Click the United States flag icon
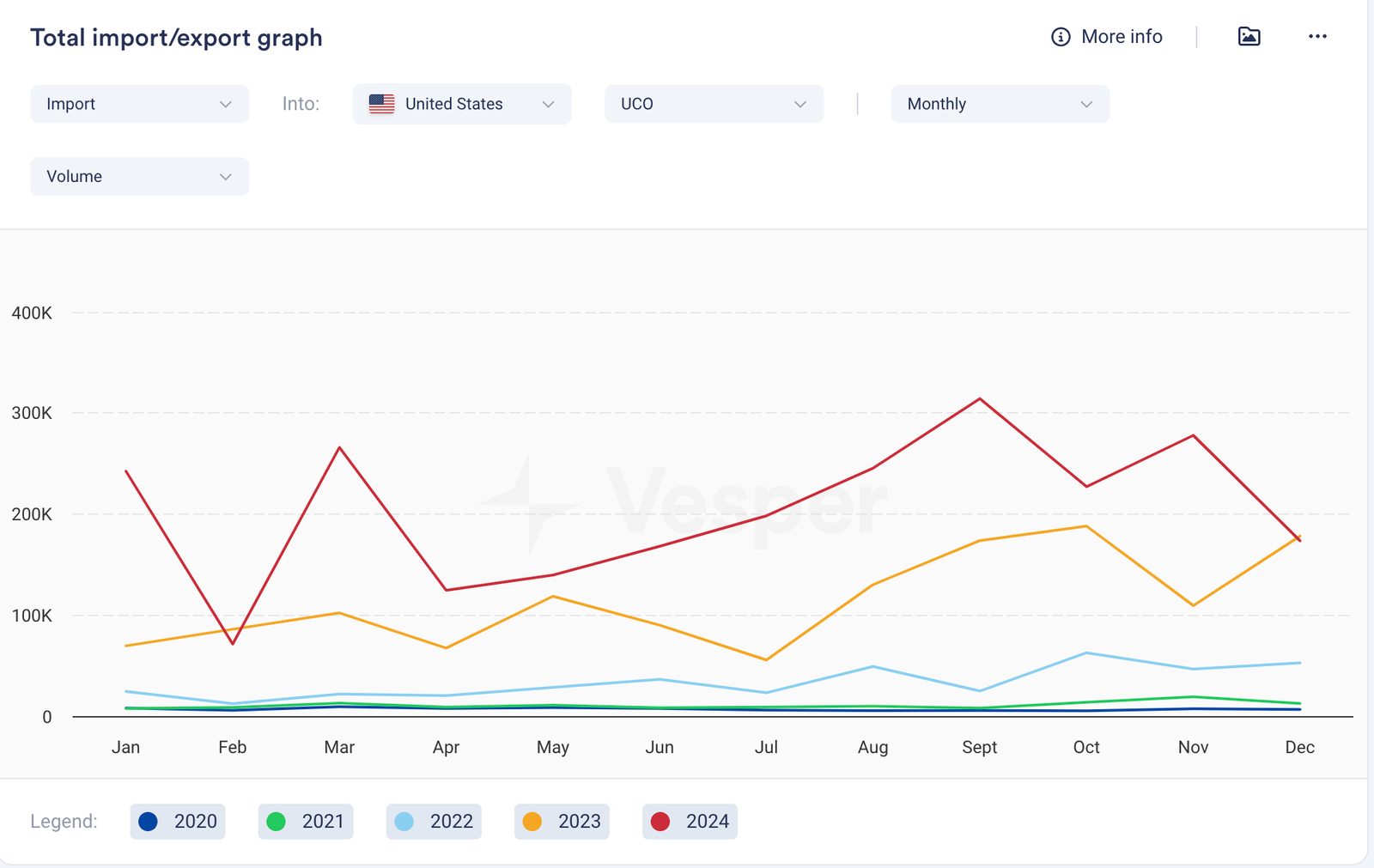This screenshot has height=868, width=1374. point(381,104)
